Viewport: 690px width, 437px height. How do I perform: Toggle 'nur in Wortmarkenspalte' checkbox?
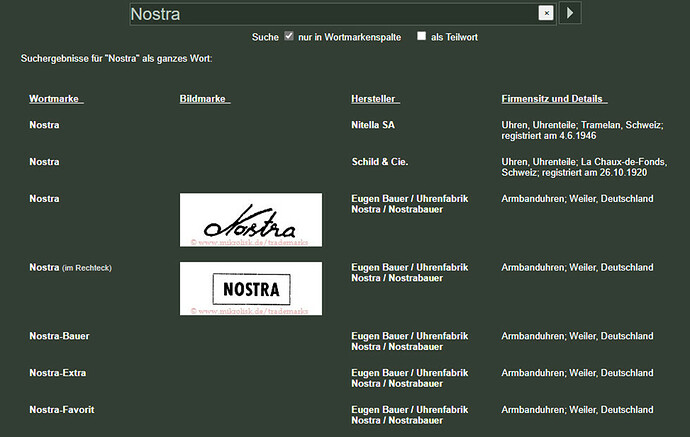click(289, 36)
